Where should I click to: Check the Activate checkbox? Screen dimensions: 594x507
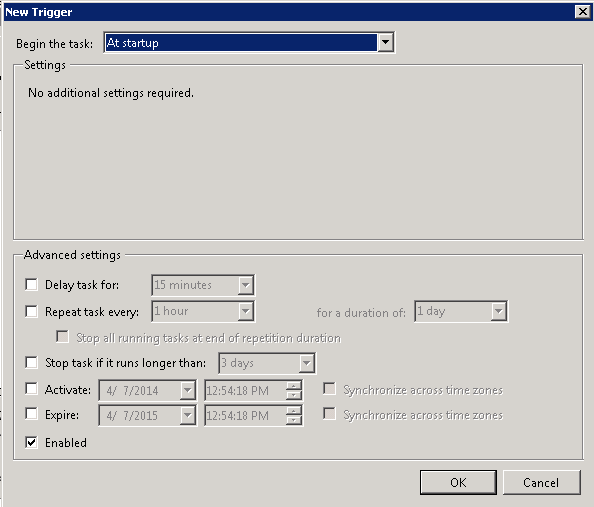point(31,389)
